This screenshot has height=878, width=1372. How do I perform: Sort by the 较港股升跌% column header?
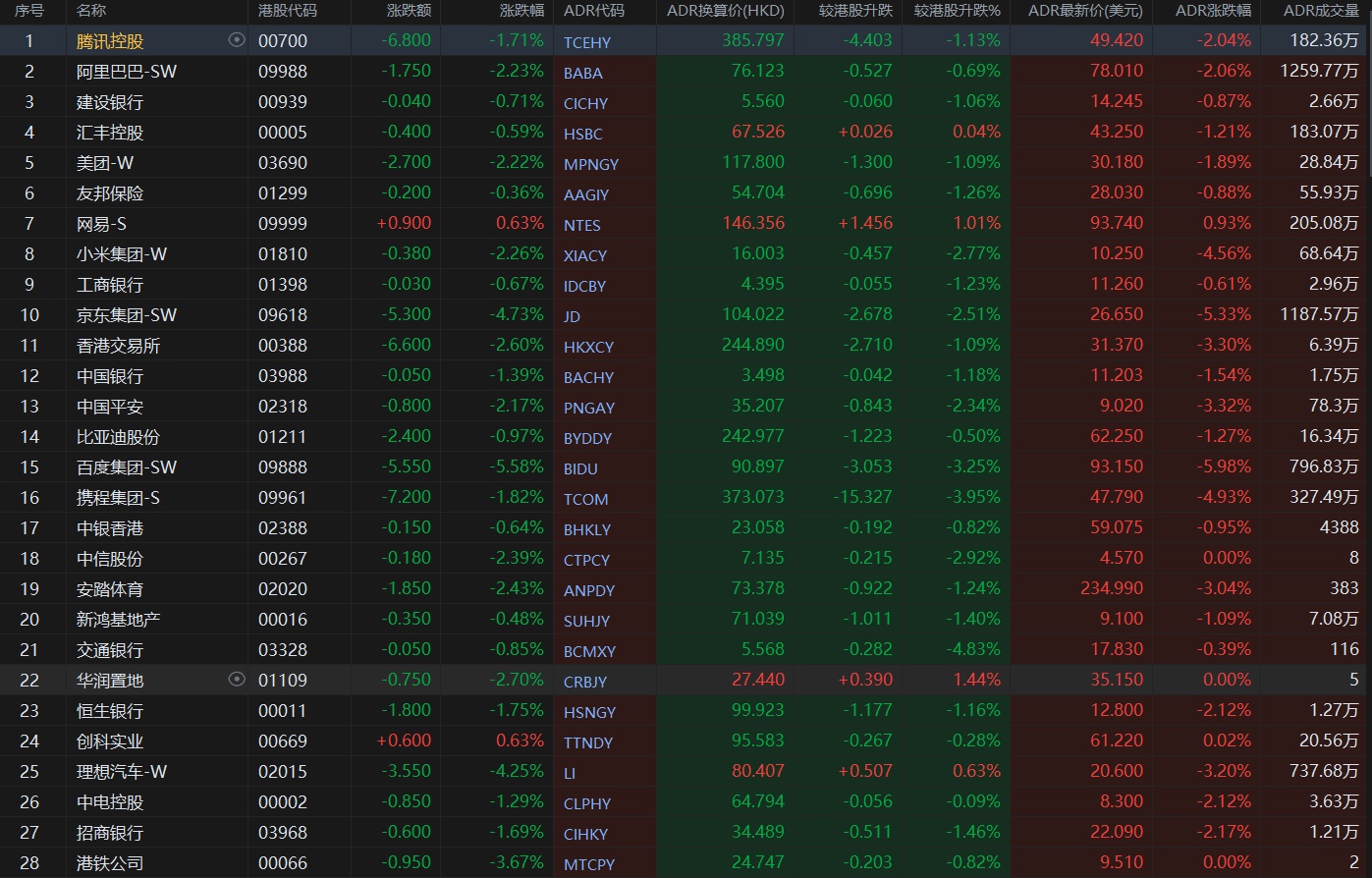[958, 11]
